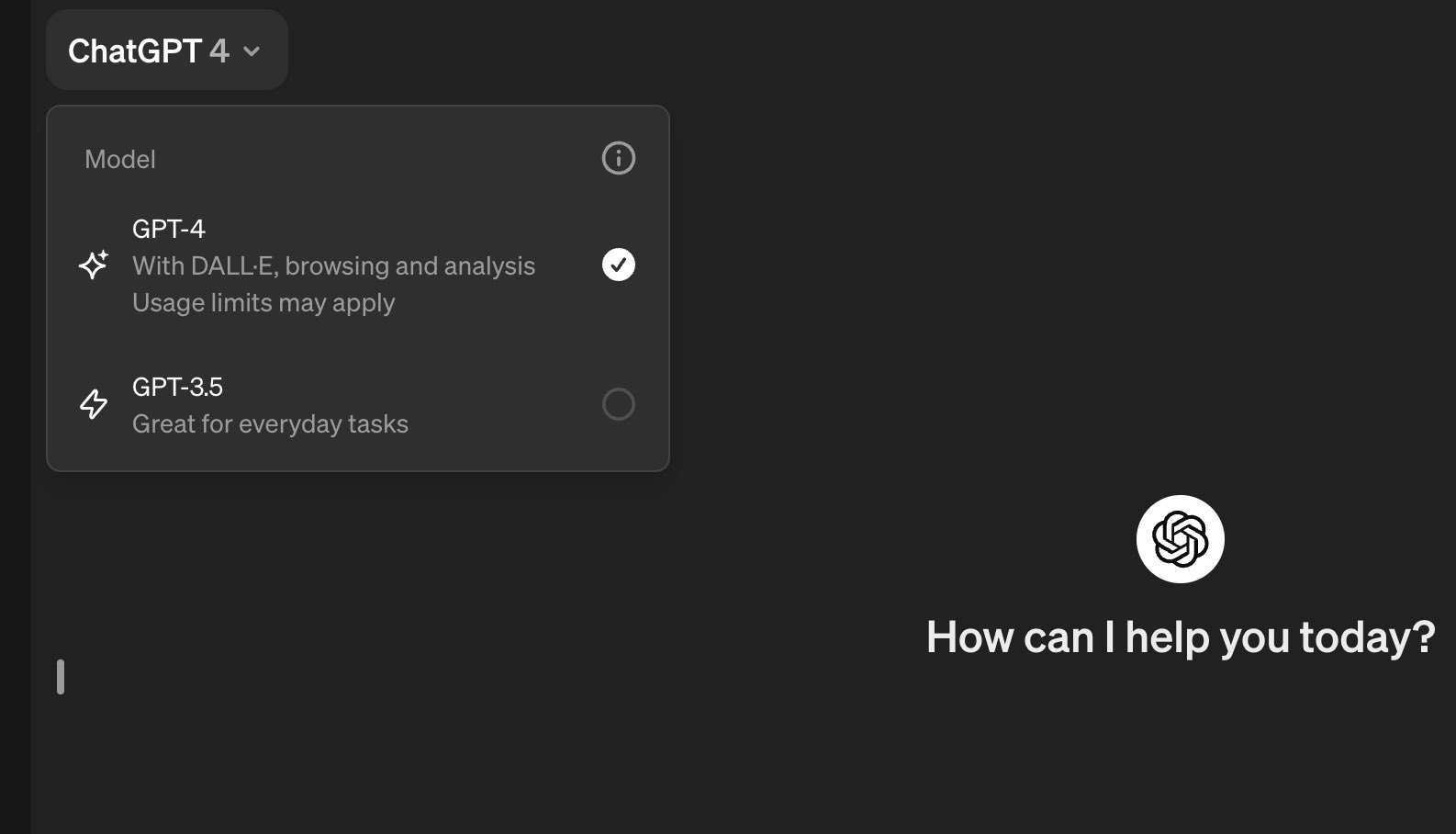The width and height of the screenshot is (1456, 834).
Task: Choose the GPT-3.5 menu entry title
Action: click(x=177, y=387)
